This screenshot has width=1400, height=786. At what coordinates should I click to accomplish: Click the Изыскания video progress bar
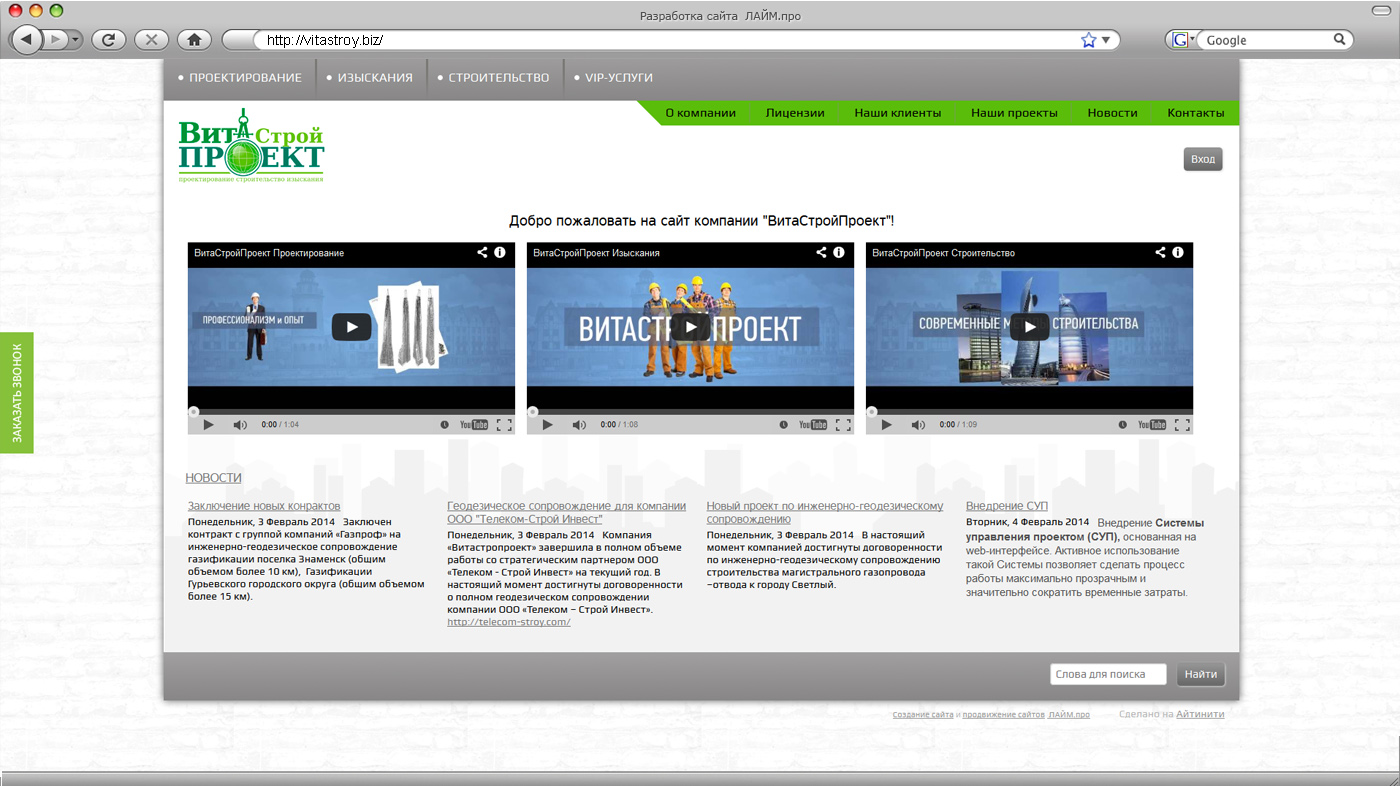690,411
